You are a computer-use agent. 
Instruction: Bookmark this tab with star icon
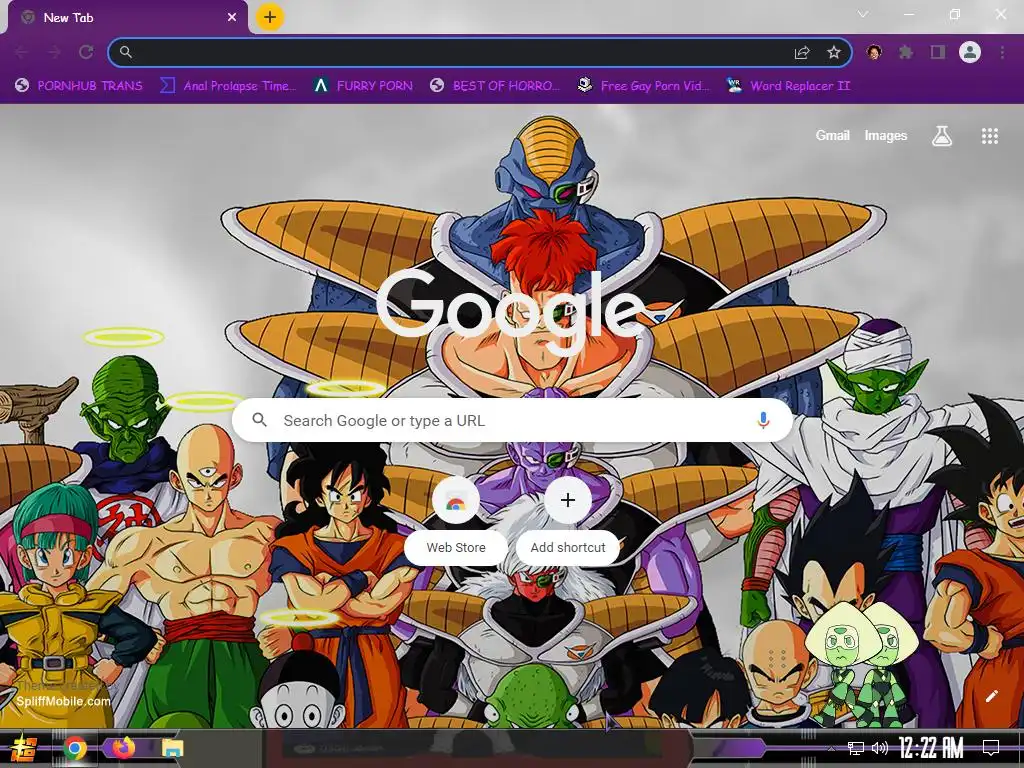(x=834, y=52)
